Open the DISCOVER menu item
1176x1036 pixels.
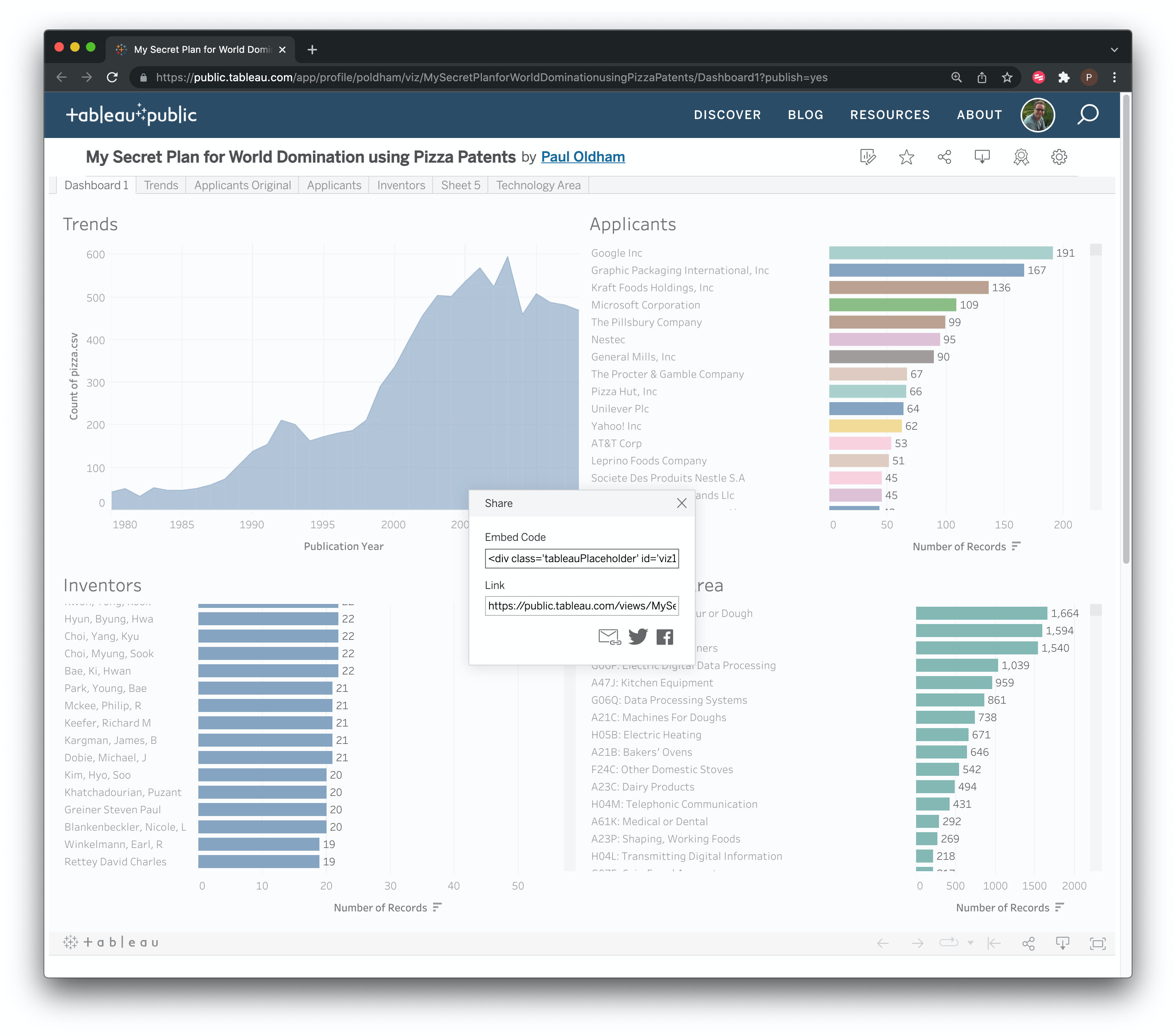(727, 114)
